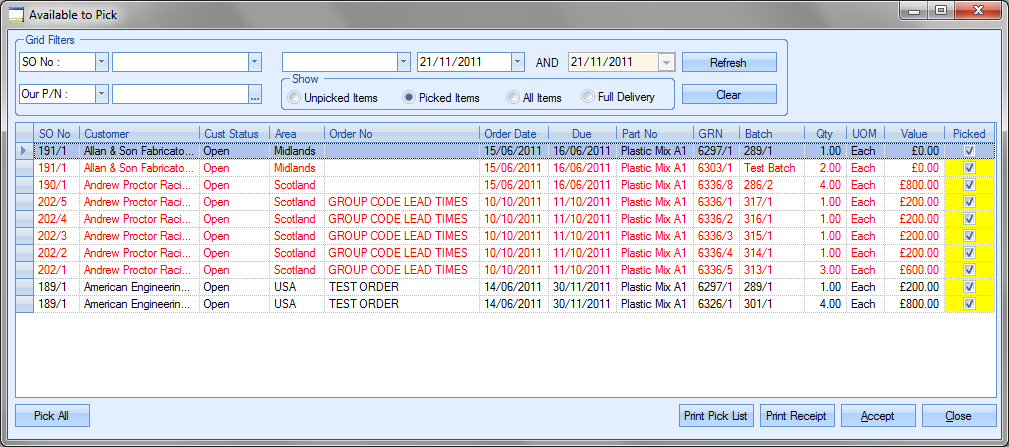
Task: Sort grid by Customer column header
Action: tap(139, 133)
